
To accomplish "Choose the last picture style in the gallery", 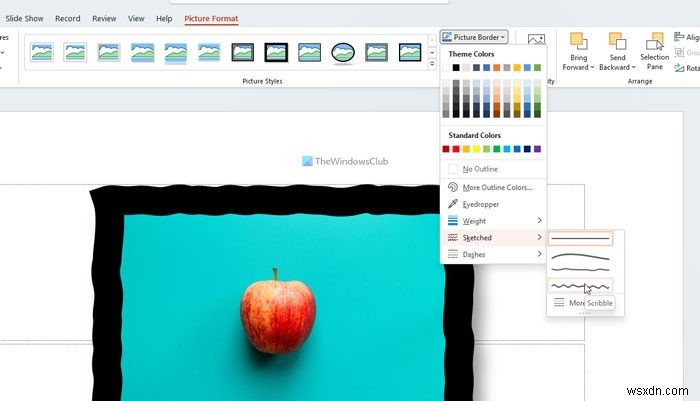I will click(x=410, y=52).
